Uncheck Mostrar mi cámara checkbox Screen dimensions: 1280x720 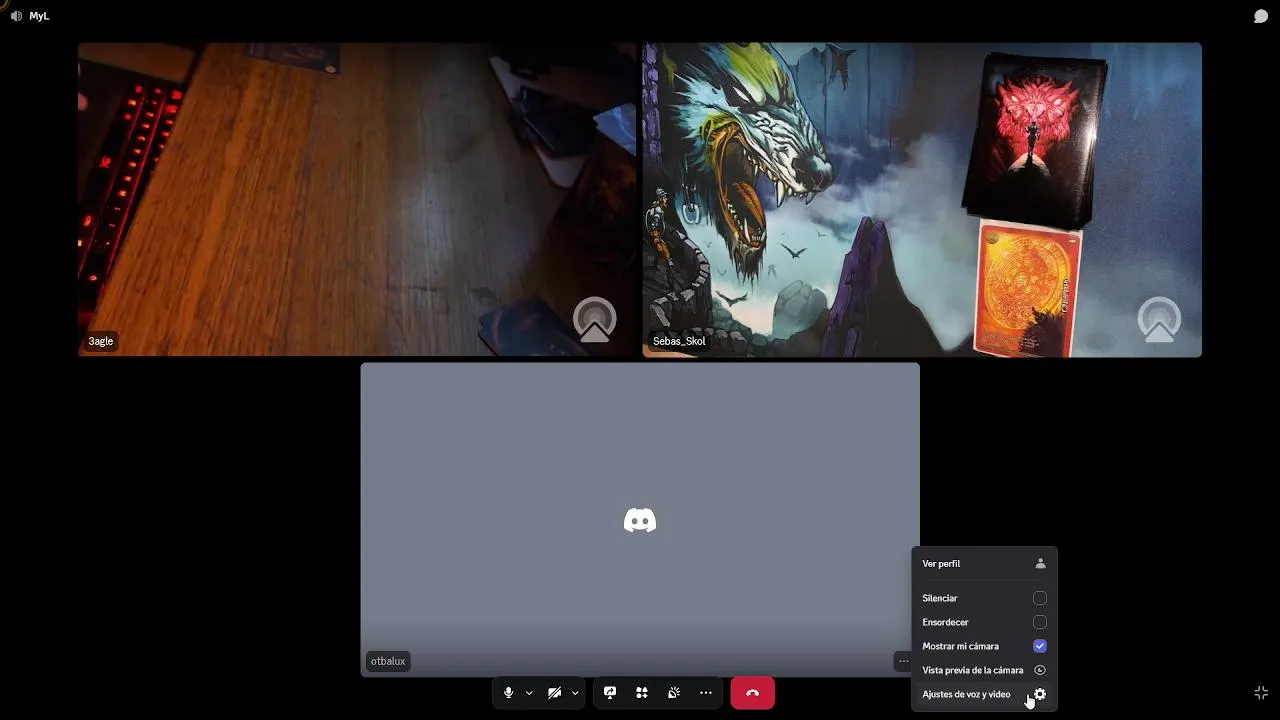[x=1040, y=646]
